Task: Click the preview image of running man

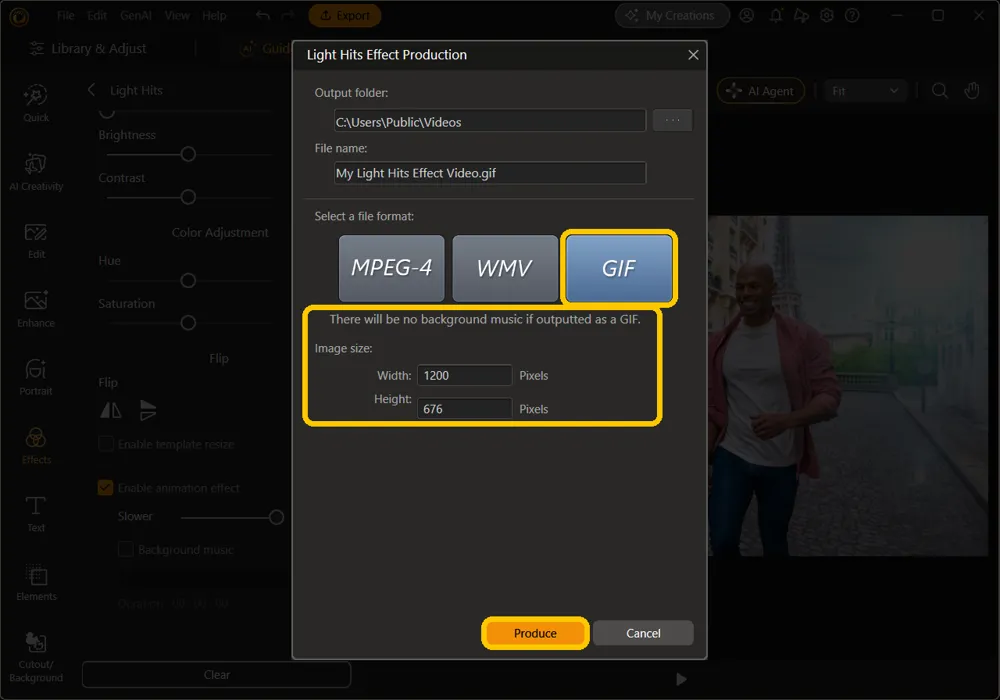Action: [848, 386]
